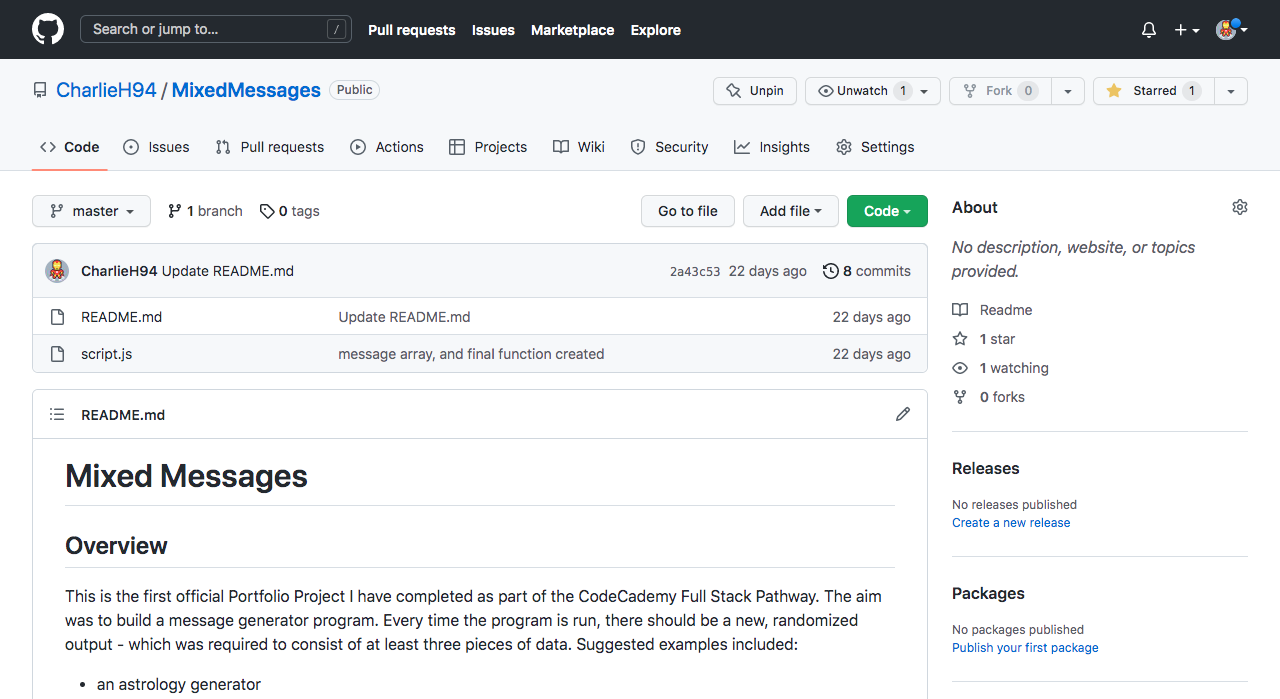Open README table of contents icon
Screen dimensions: 1280x699
pyautogui.click(x=57, y=414)
